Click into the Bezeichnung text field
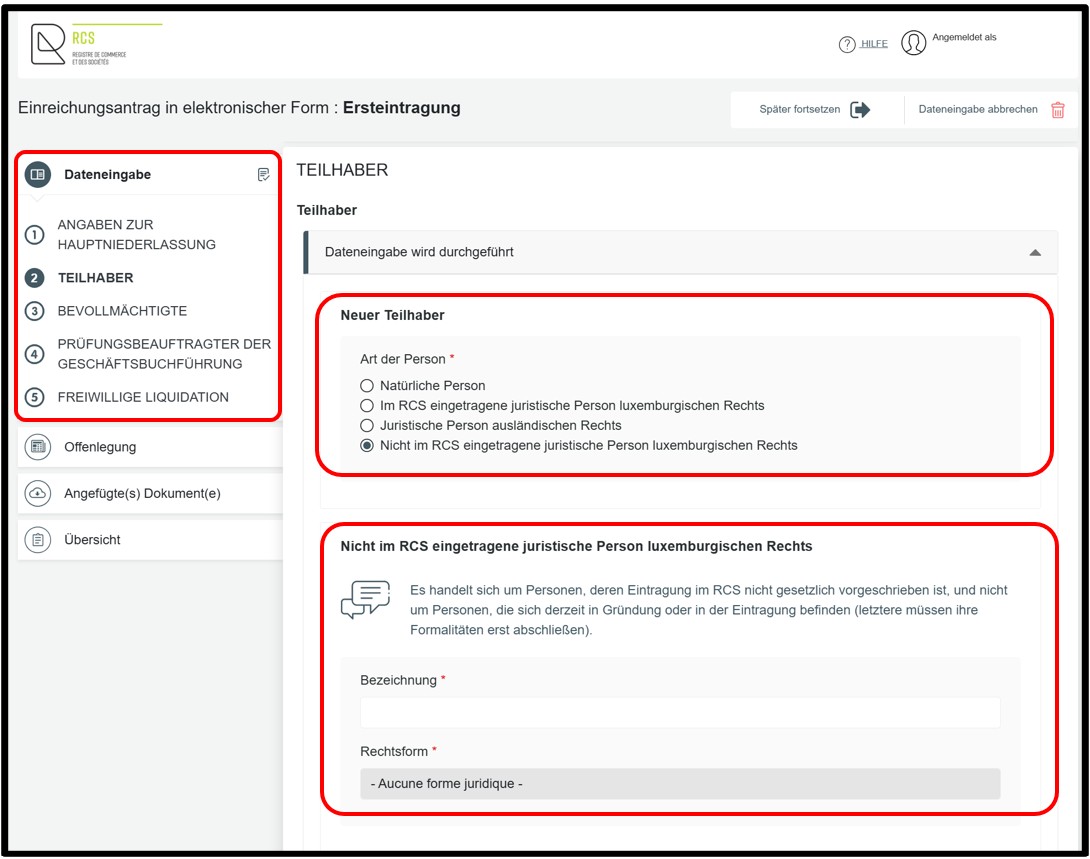The width and height of the screenshot is (1090, 859). 680,713
